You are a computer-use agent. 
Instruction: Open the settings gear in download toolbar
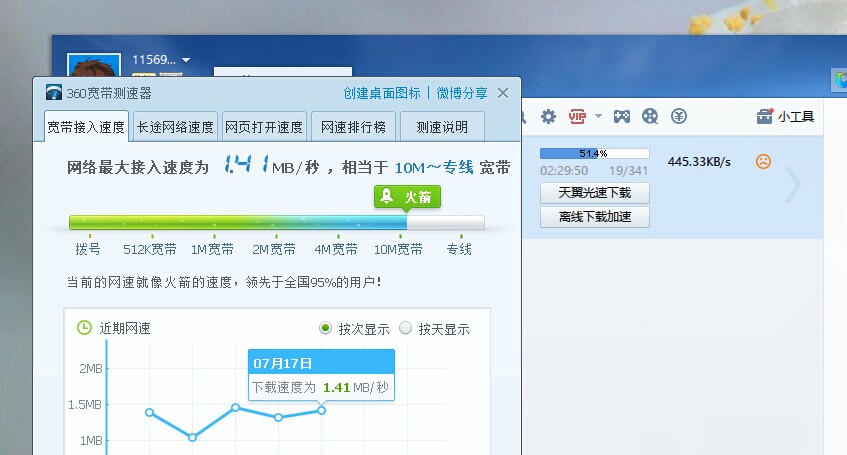(x=548, y=116)
